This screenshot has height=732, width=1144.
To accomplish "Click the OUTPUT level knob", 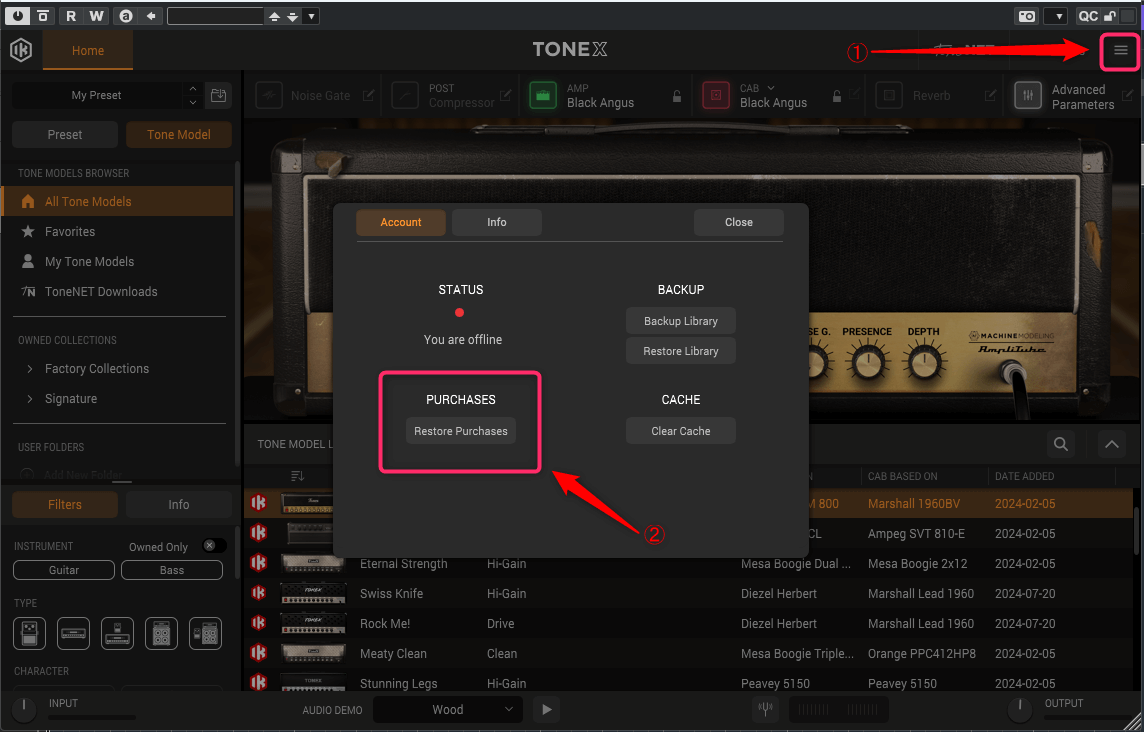I will click(x=1020, y=709).
